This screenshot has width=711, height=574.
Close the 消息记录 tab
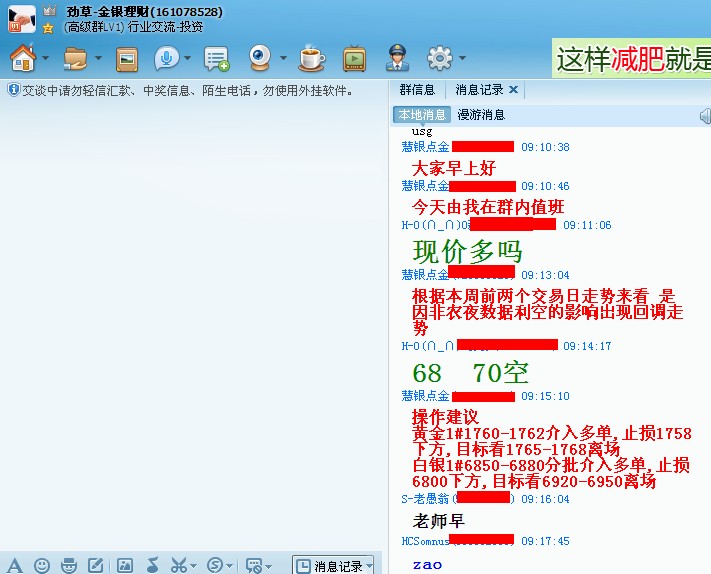point(514,90)
